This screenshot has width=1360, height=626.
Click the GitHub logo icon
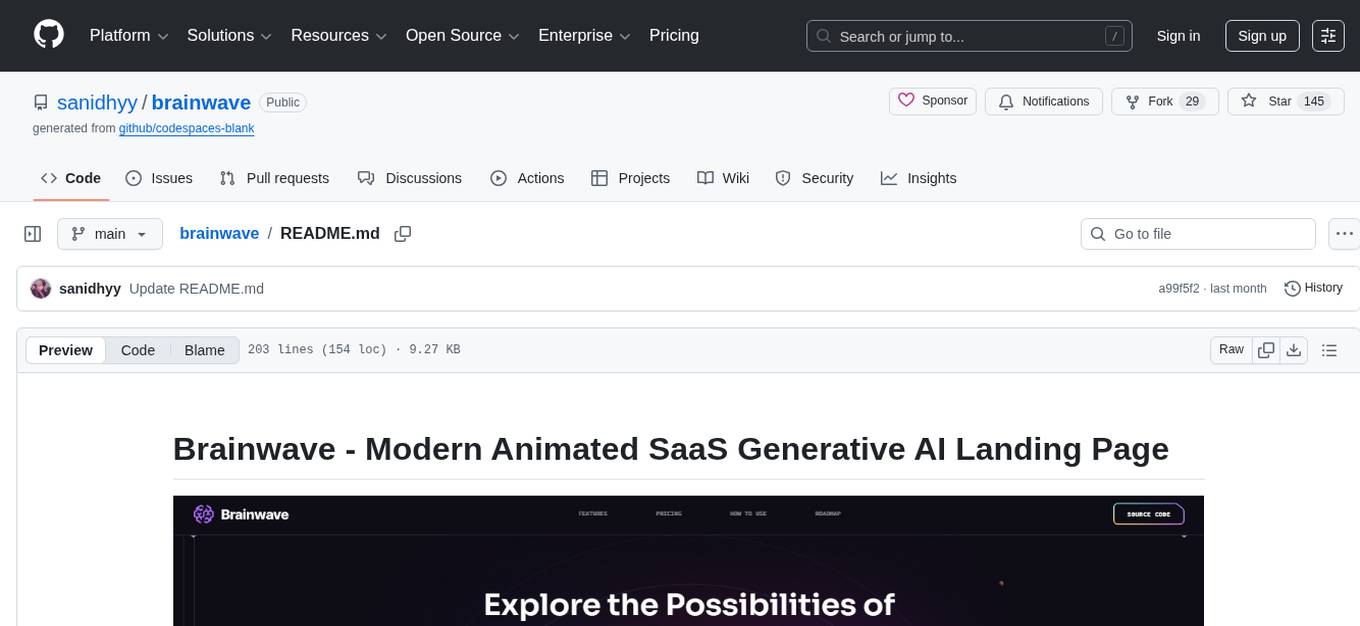pyautogui.click(x=49, y=35)
